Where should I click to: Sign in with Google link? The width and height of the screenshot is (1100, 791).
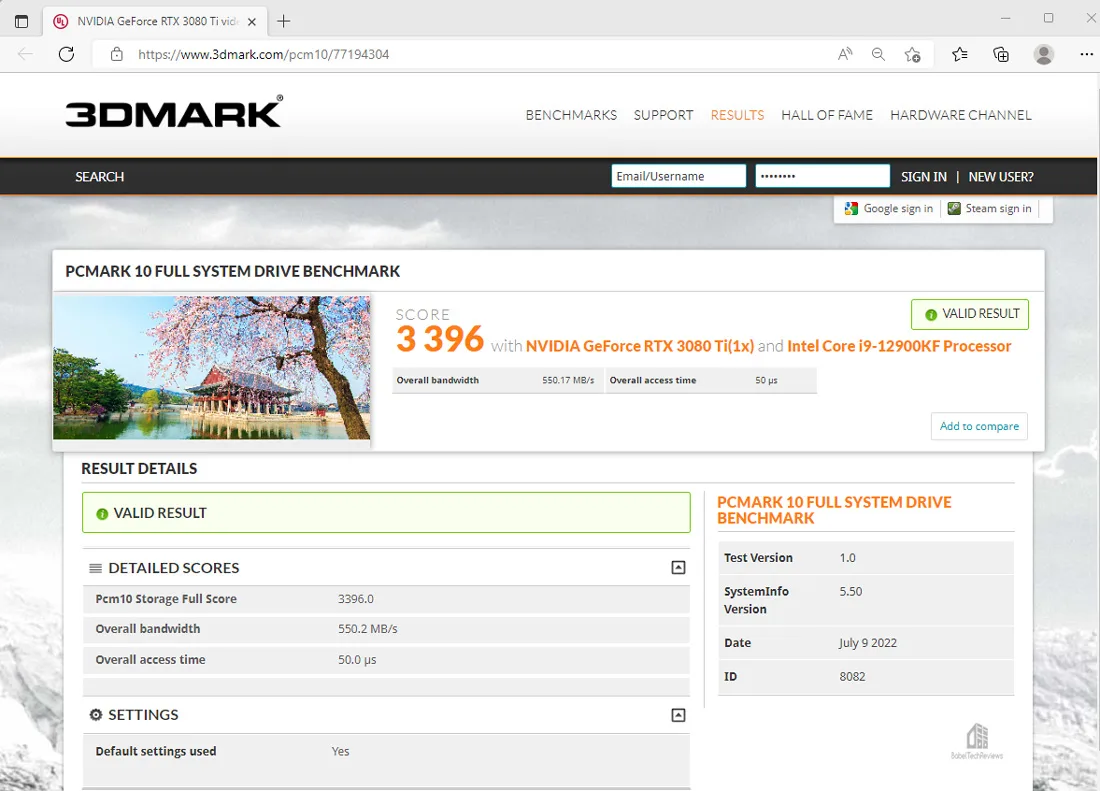click(x=898, y=208)
